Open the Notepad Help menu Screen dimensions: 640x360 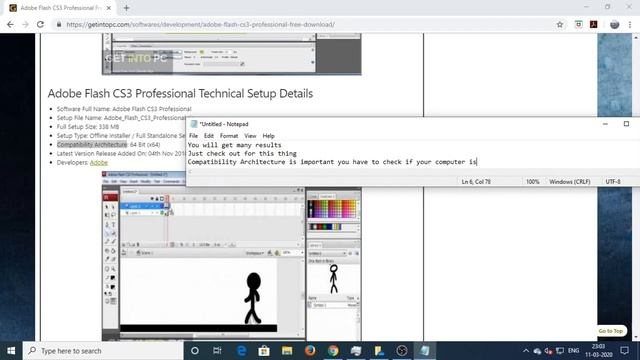268,136
